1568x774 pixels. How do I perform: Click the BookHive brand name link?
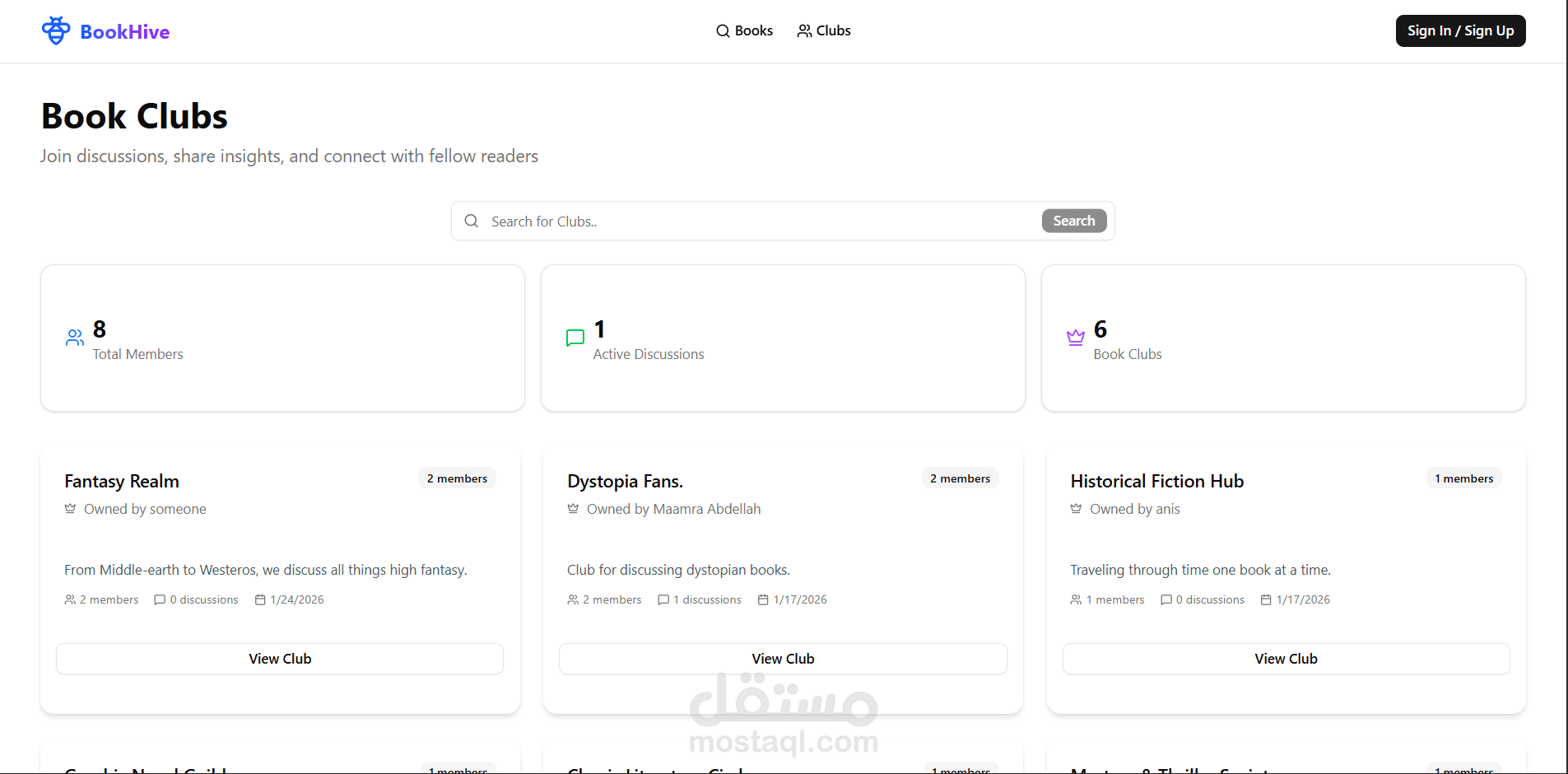[x=125, y=32]
